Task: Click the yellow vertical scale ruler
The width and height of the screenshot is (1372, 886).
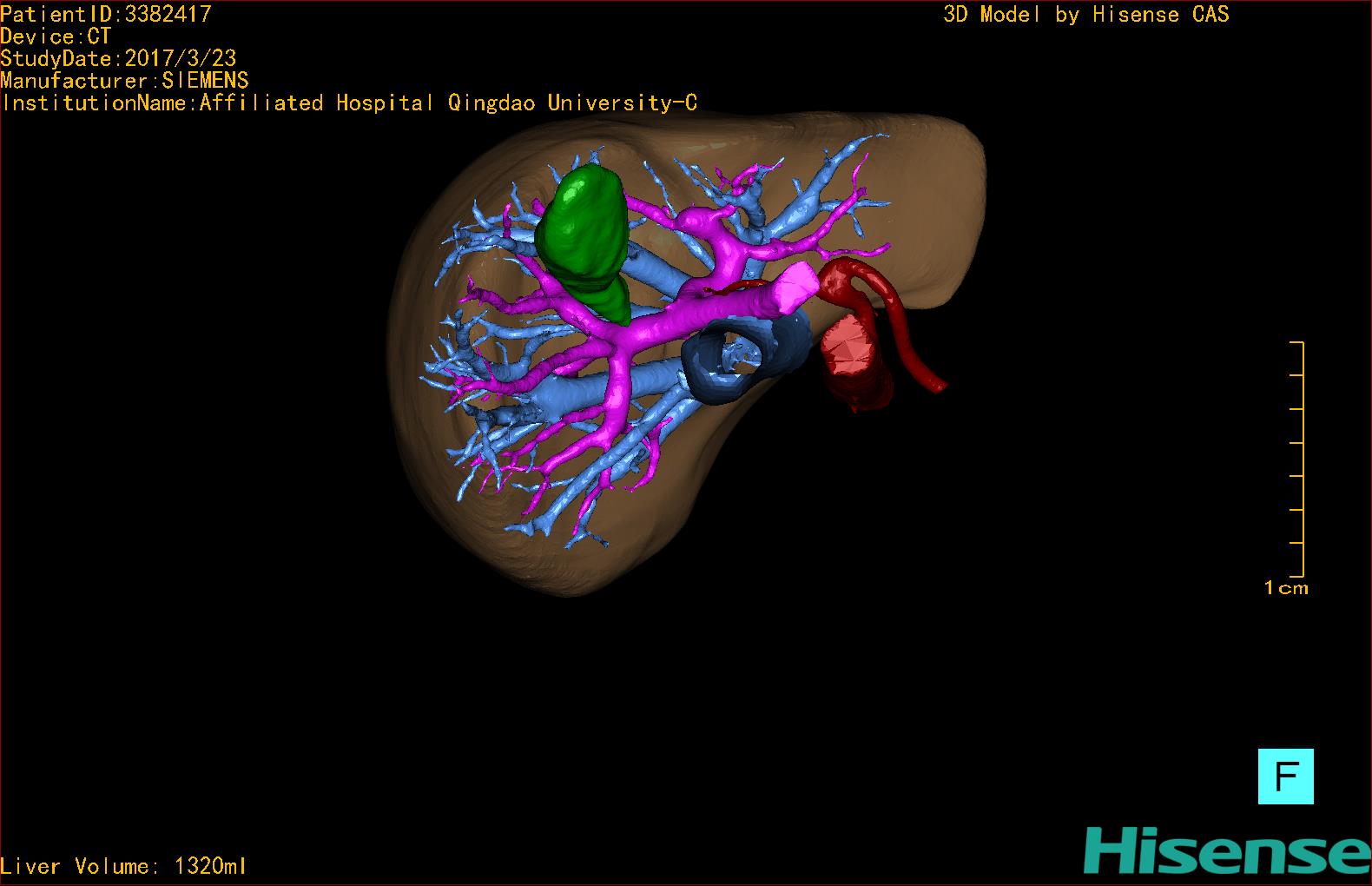Action: 1296,460
